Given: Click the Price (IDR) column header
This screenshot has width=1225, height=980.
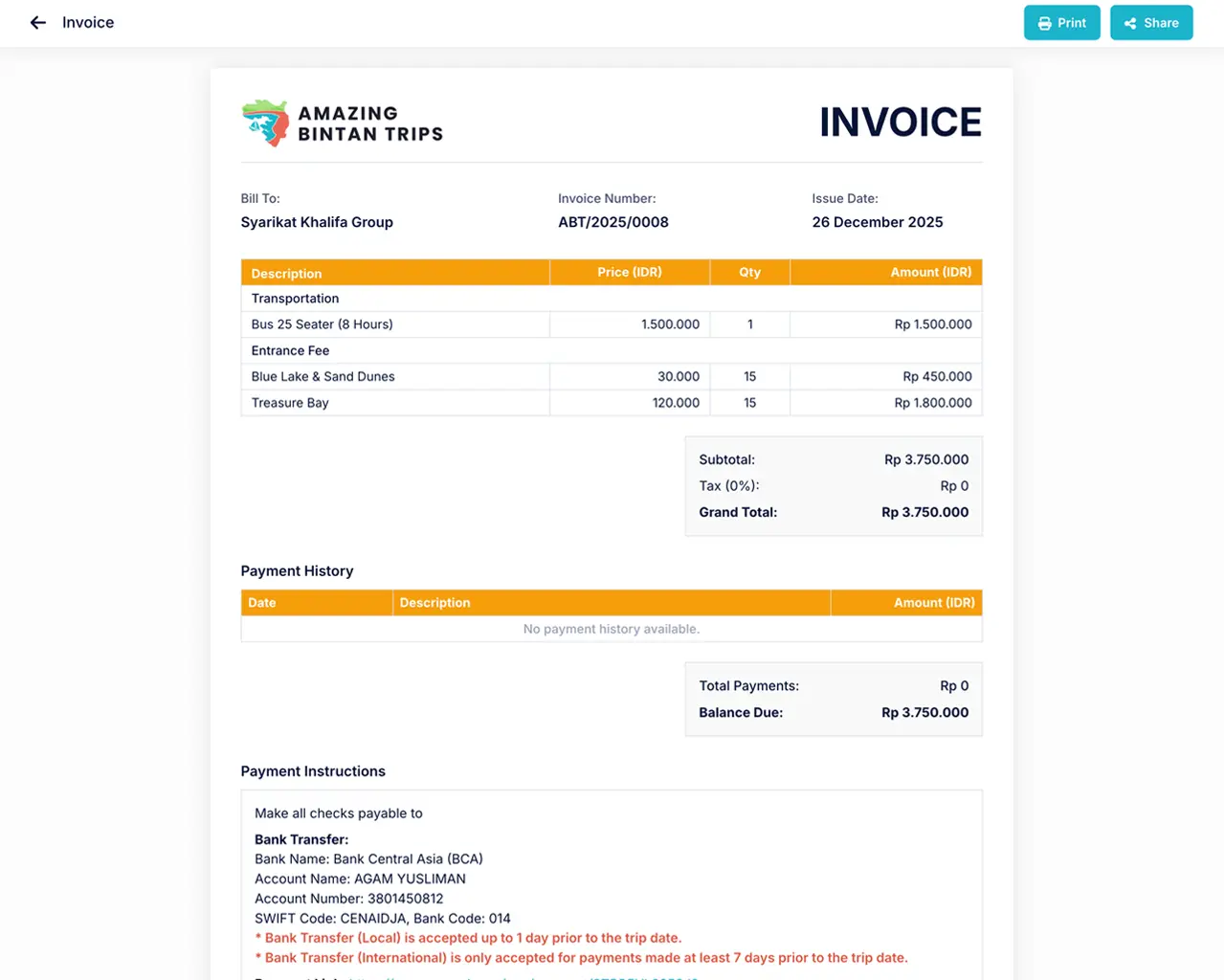Looking at the screenshot, I should point(628,273).
